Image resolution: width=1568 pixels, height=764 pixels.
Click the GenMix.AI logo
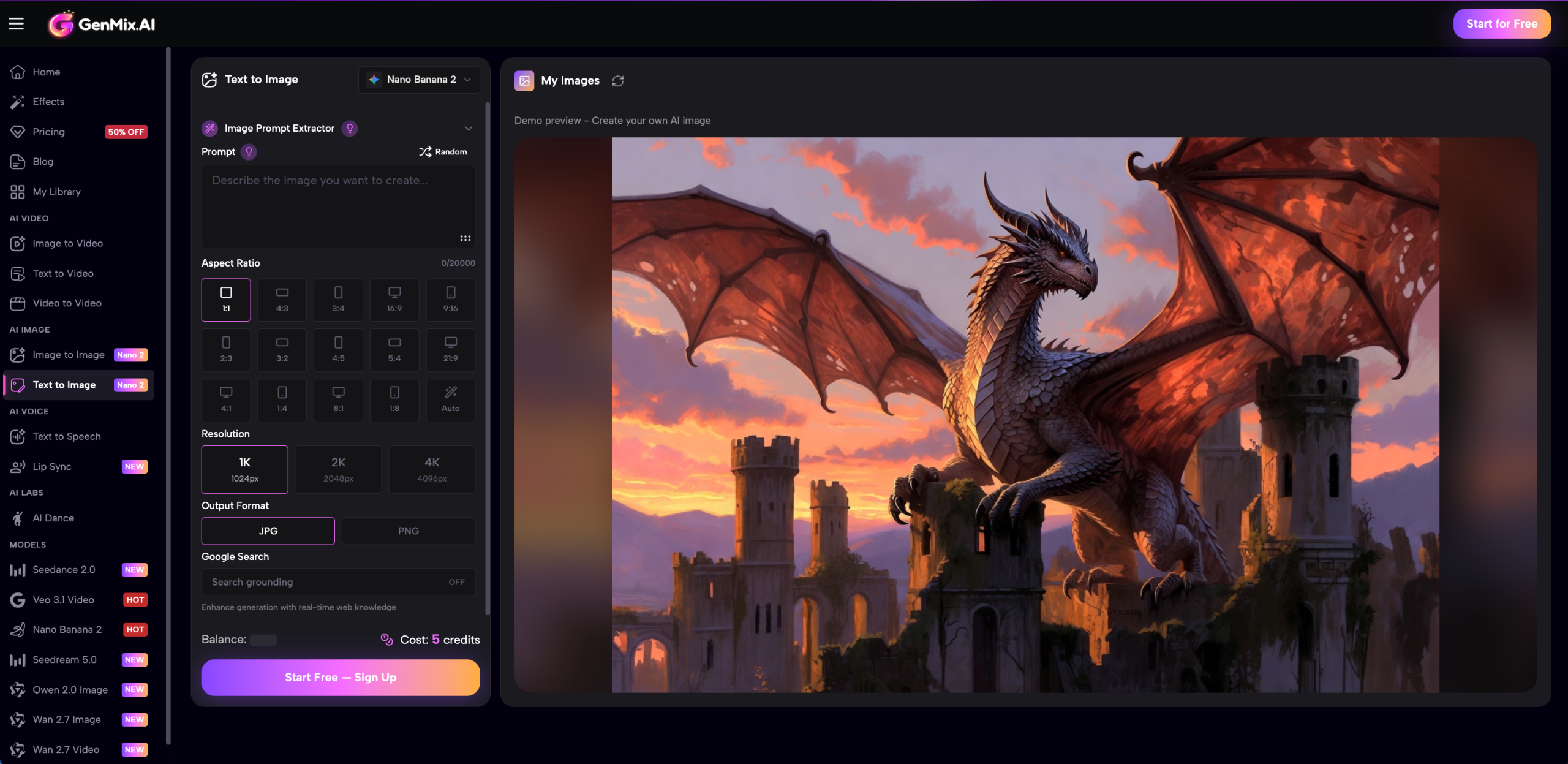coord(102,24)
